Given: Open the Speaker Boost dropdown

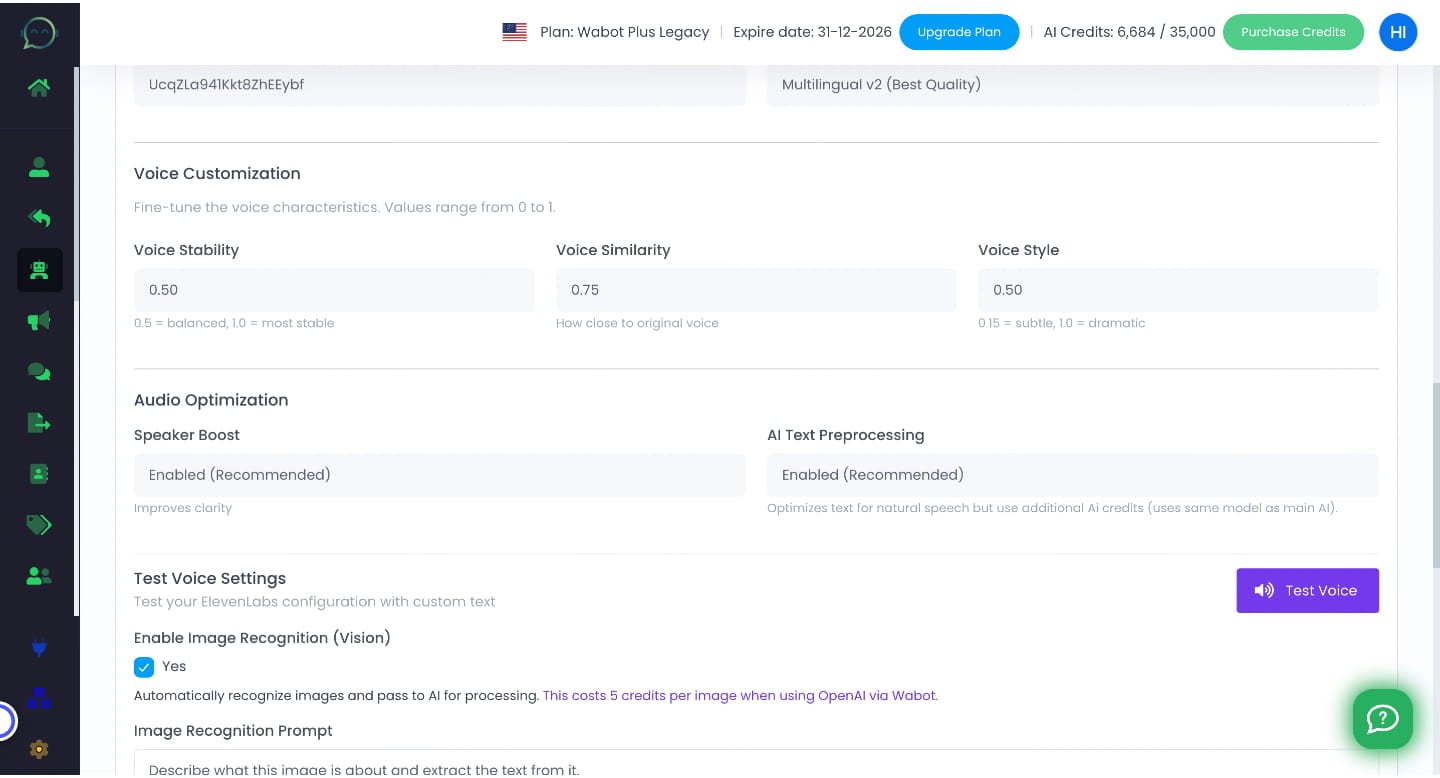Looking at the screenshot, I should (x=440, y=475).
